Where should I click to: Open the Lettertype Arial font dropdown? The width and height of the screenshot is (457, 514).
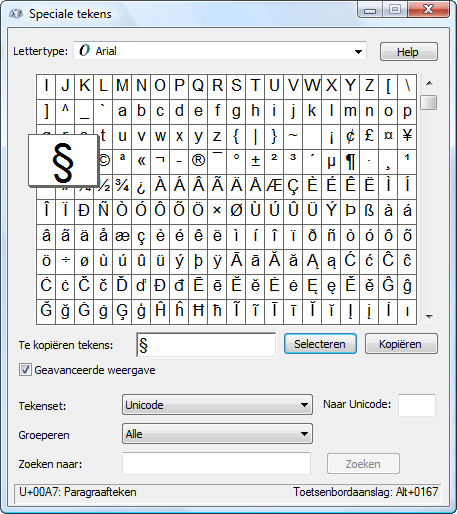click(220, 51)
